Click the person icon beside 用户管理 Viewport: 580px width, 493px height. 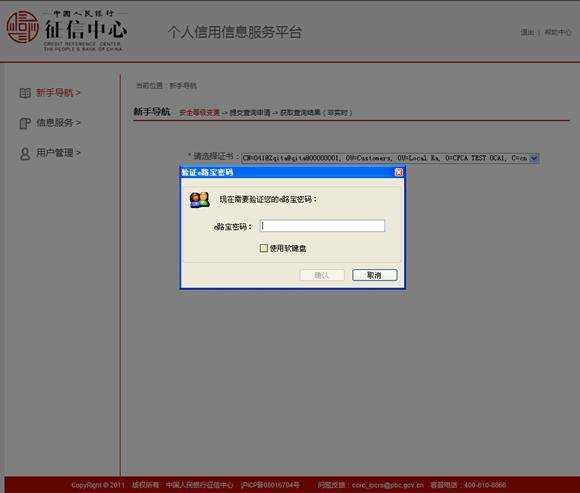click(25, 153)
